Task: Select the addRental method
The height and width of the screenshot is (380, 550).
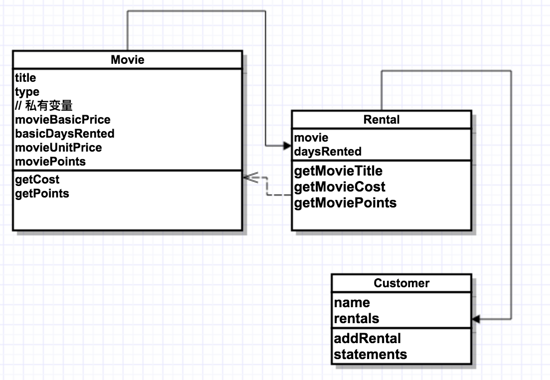Action: click(367, 339)
